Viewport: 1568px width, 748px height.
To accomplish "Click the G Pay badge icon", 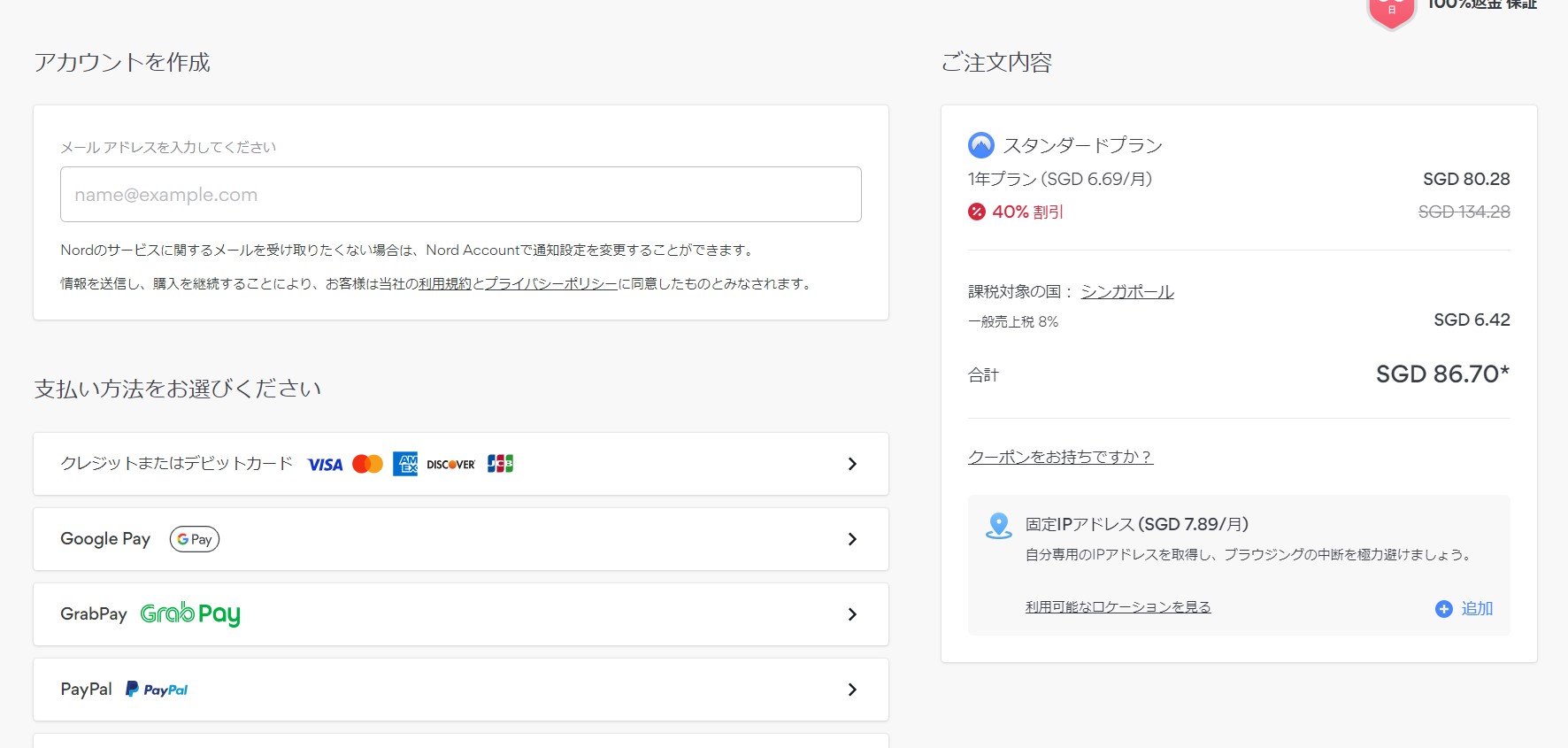I will point(195,539).
